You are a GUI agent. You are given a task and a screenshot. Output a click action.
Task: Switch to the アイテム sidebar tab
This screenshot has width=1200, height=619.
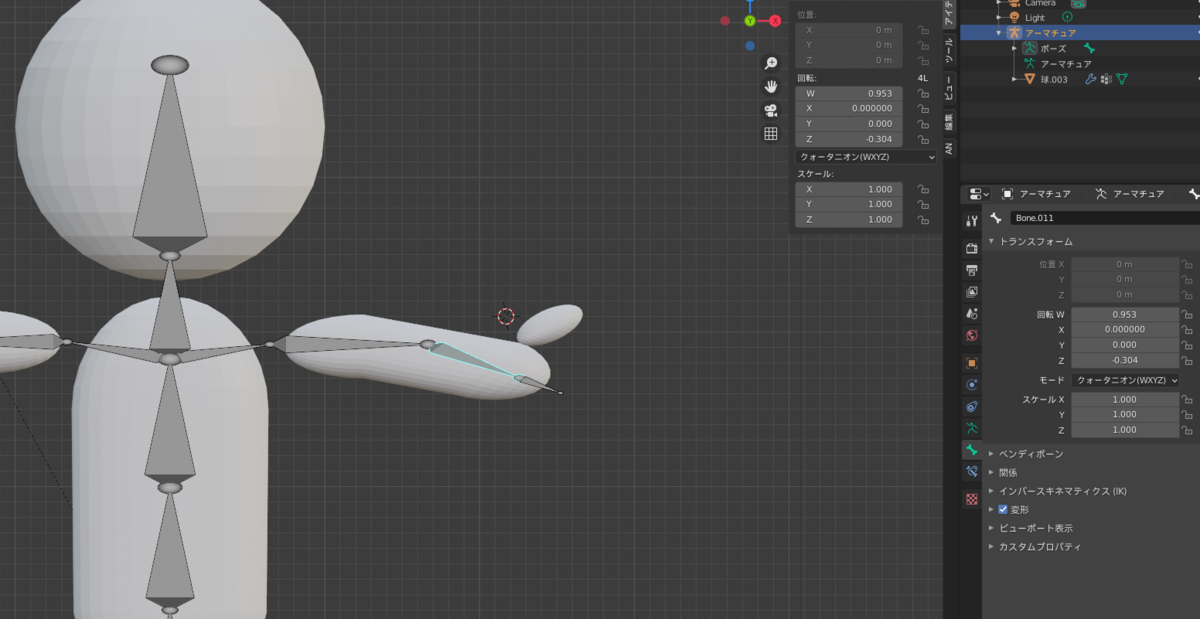tap(949, 12)
